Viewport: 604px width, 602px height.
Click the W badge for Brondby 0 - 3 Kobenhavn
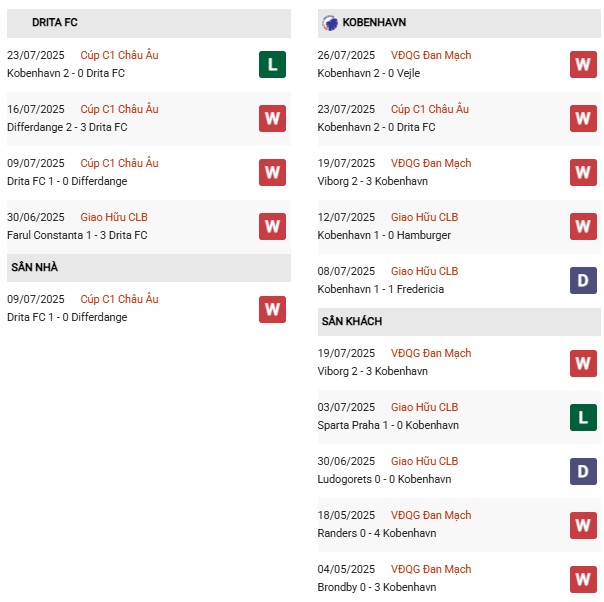pos(584,578)
